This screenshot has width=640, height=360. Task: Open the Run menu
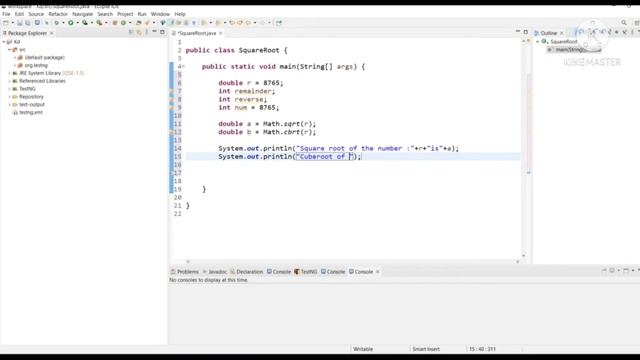point(142,14)
